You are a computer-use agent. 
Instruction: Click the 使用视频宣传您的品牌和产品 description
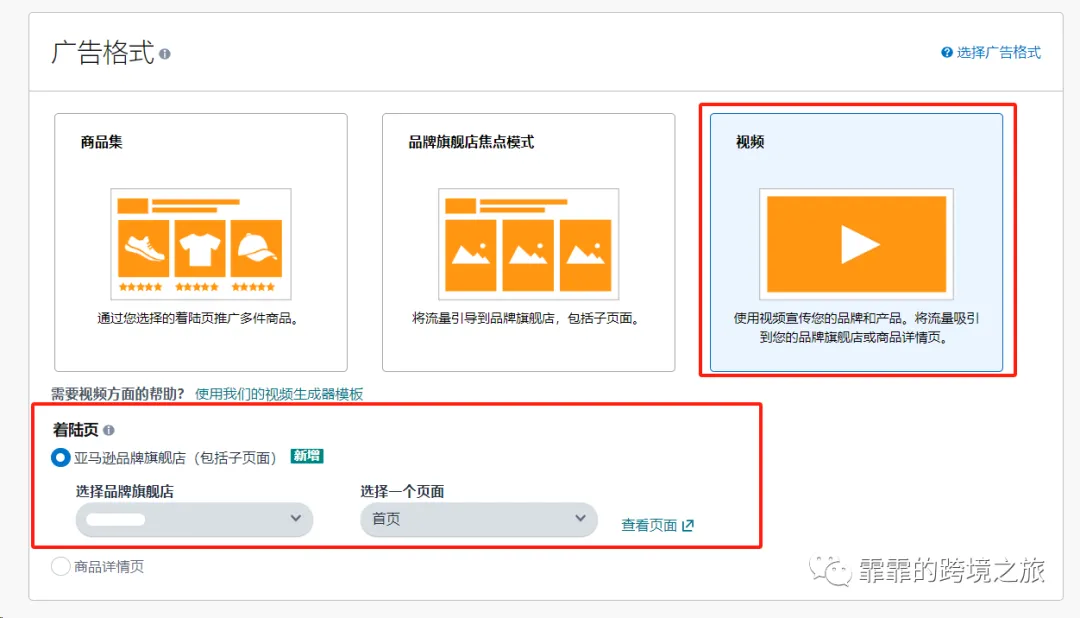(856, 328)
